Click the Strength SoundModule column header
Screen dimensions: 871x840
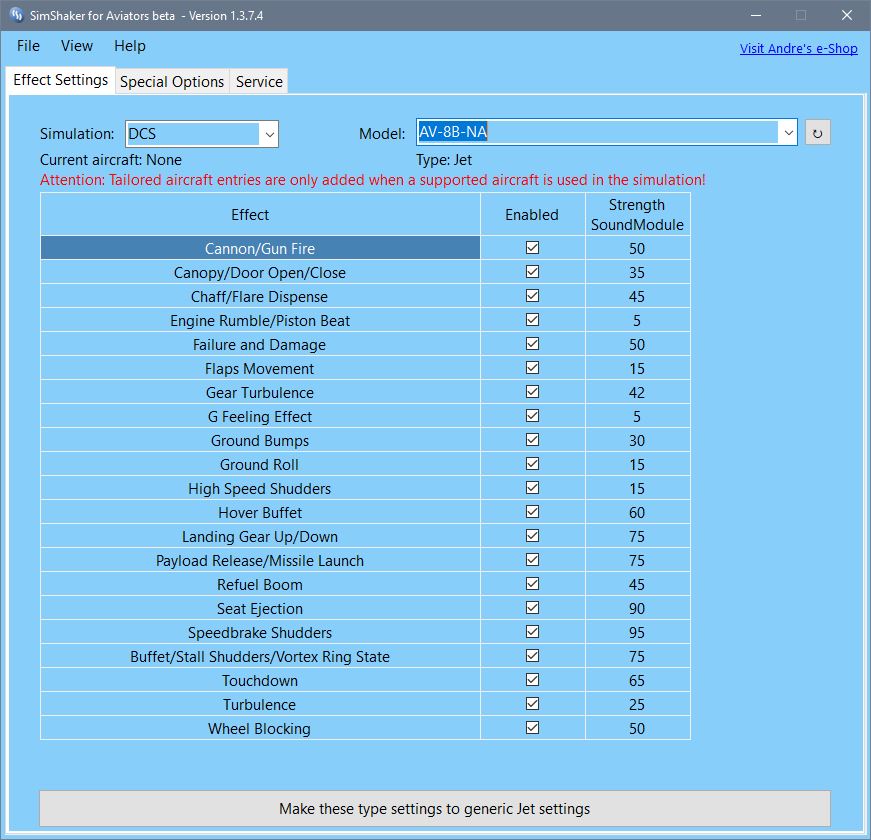[x=637, y=215]
